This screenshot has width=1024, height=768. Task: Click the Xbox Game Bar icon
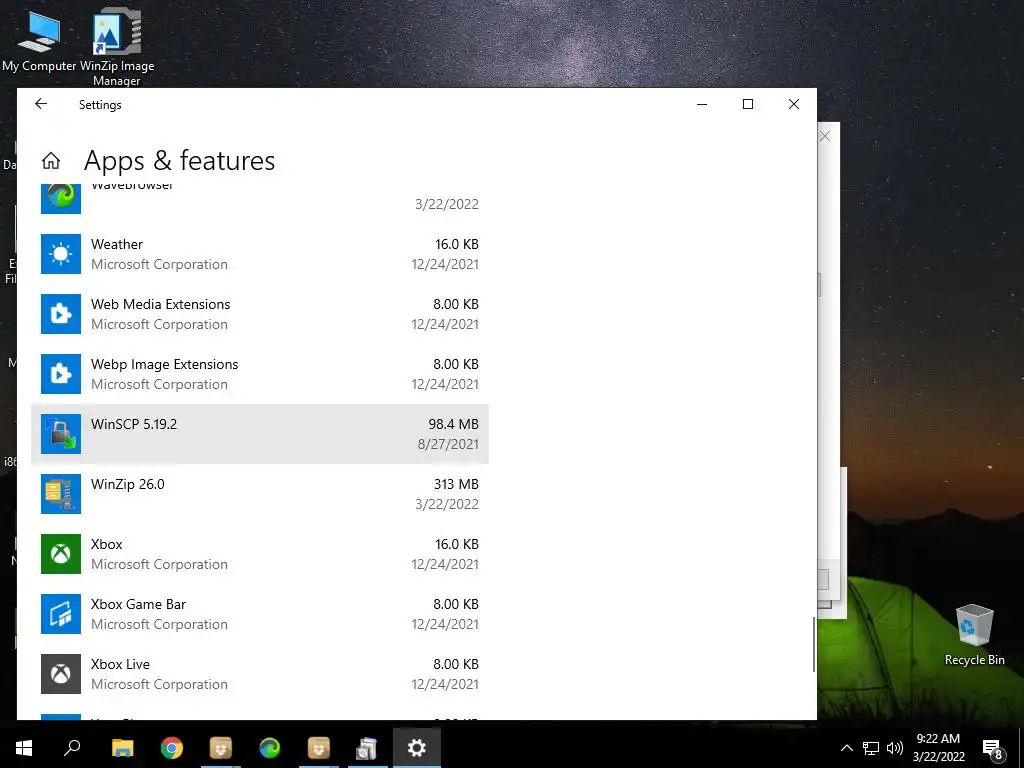tap(61, 615)
